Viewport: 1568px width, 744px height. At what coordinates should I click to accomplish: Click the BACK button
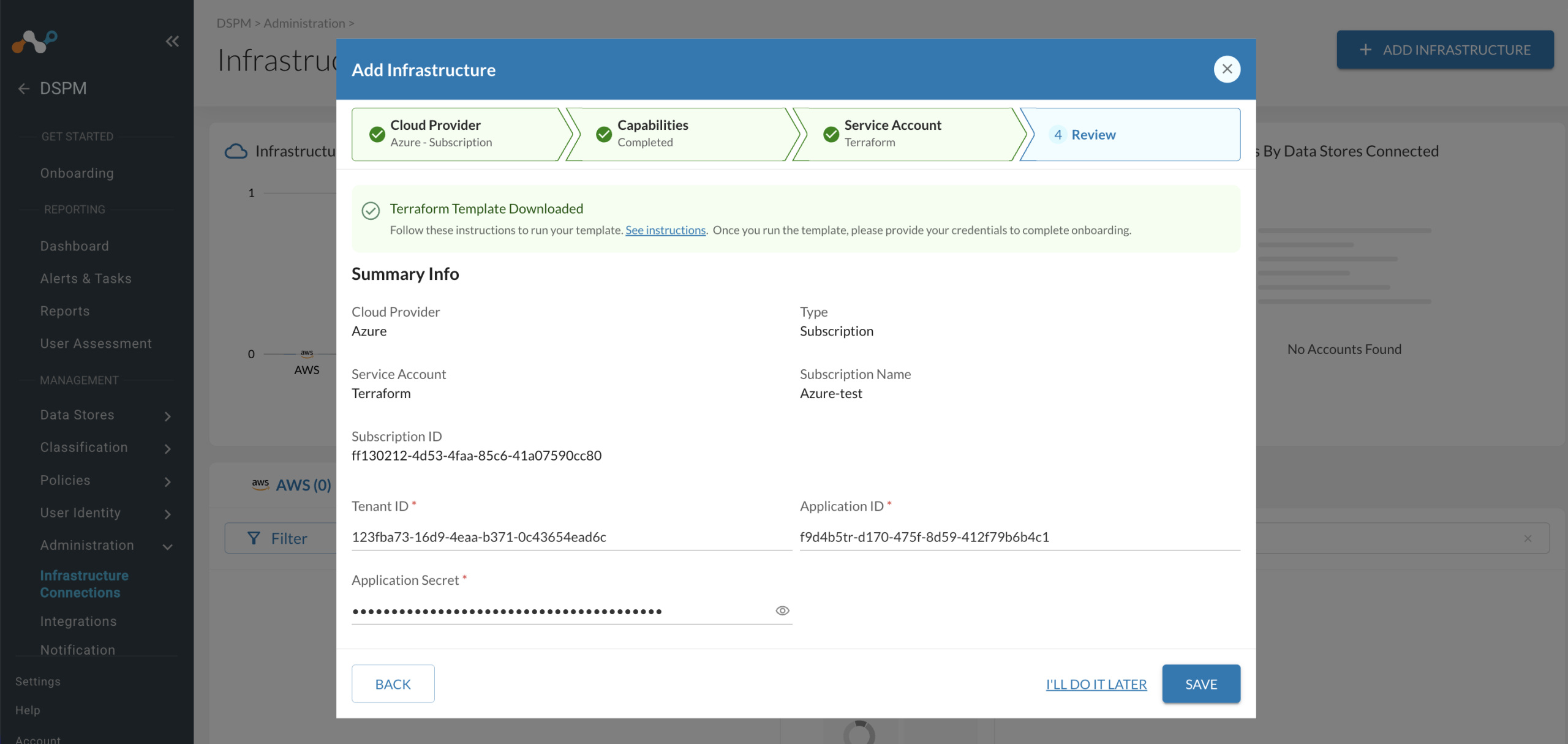pyautogui.click(x=393, y=684)
